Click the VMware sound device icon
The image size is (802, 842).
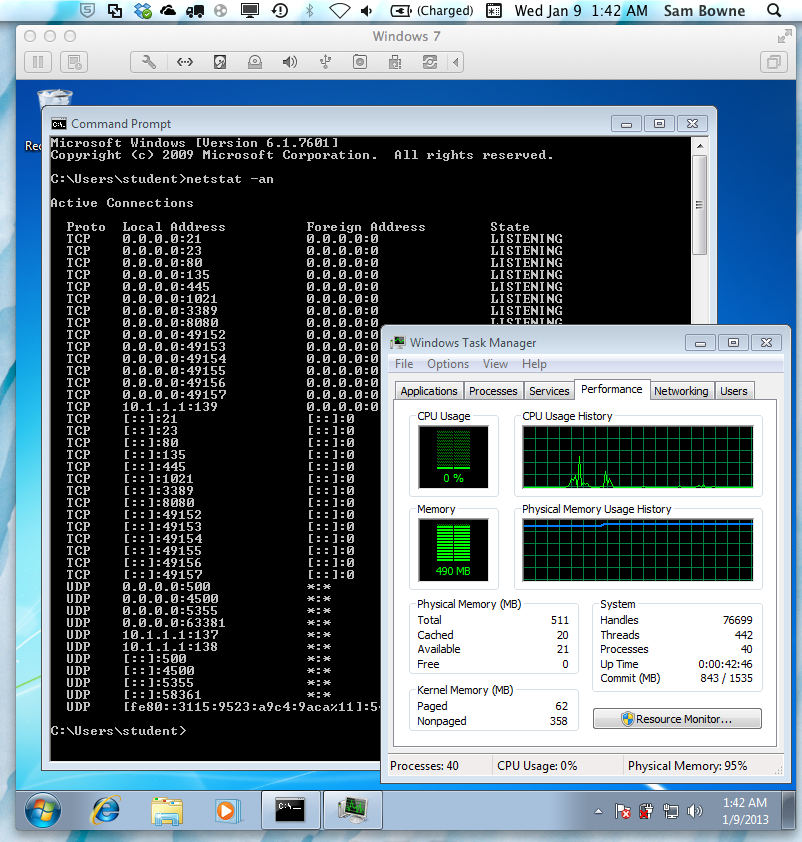(x=289, y=62)
